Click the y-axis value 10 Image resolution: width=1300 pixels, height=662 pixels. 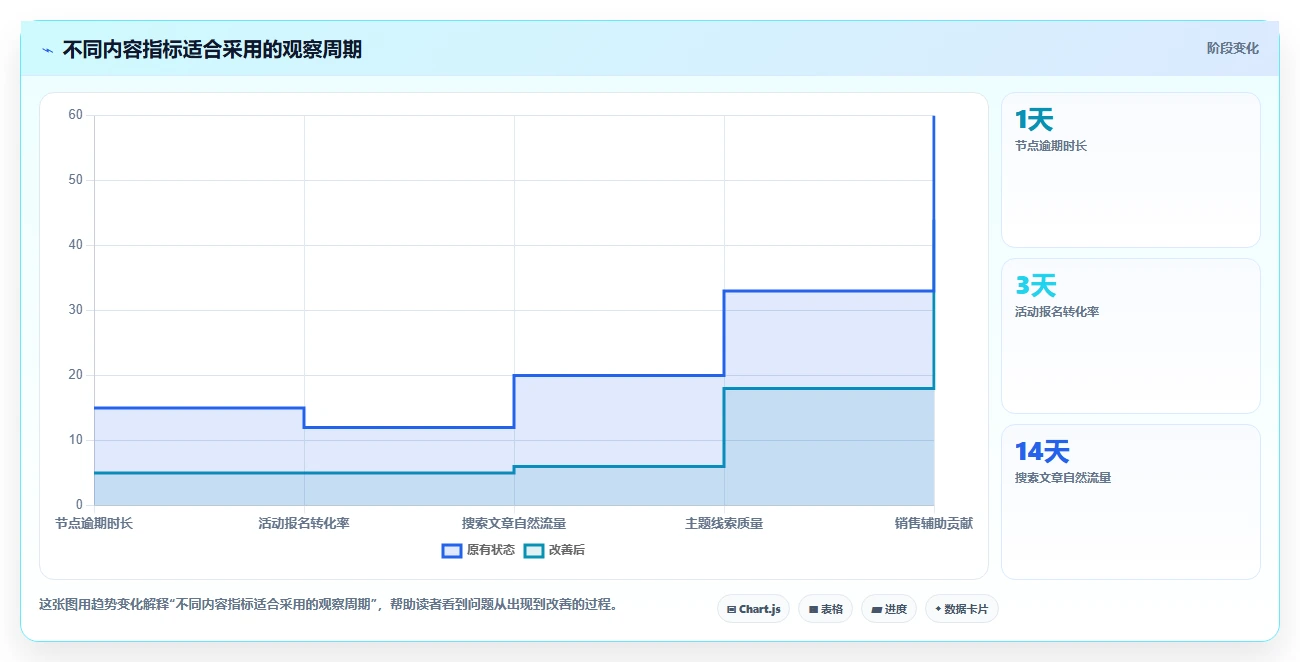coord(75,440)
